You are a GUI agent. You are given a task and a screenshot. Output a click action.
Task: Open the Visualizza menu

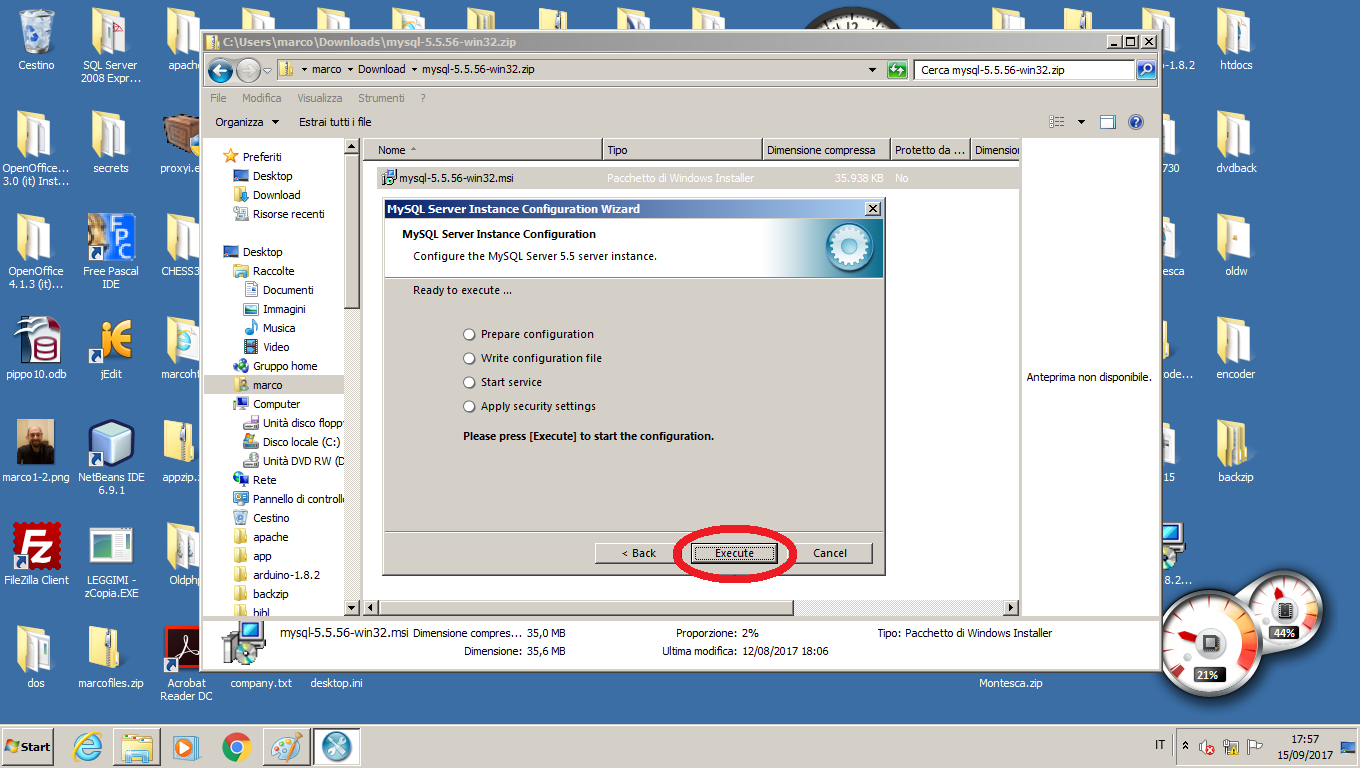click(319, 98)
